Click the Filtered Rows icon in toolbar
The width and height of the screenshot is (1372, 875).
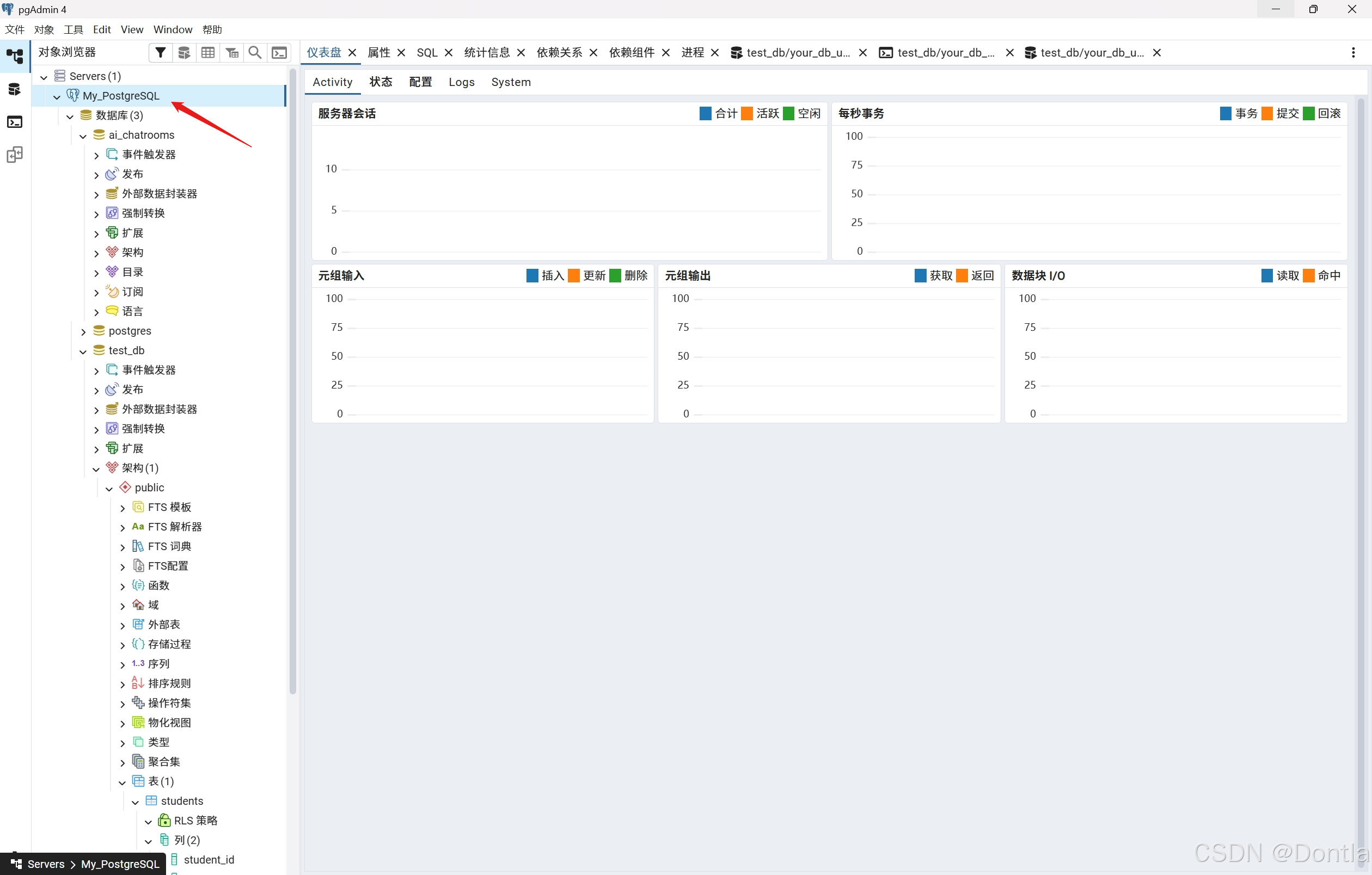[232, 52]
